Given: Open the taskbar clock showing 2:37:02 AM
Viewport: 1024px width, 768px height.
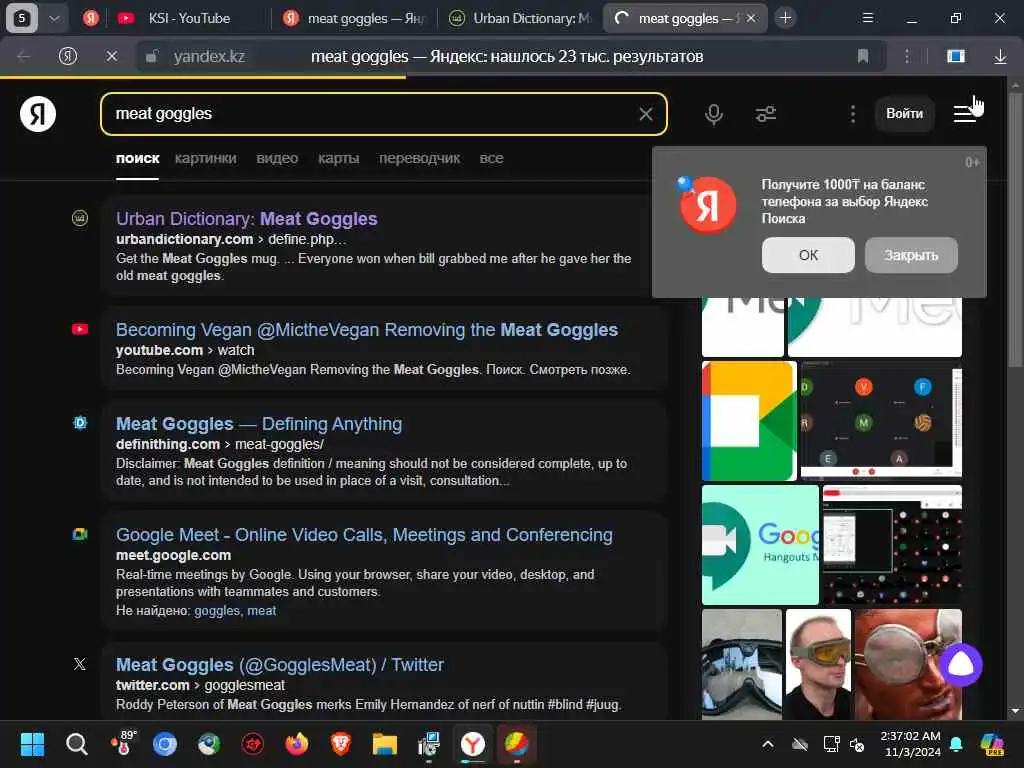Looking at the screenshot, I should (x=910, y=744).
